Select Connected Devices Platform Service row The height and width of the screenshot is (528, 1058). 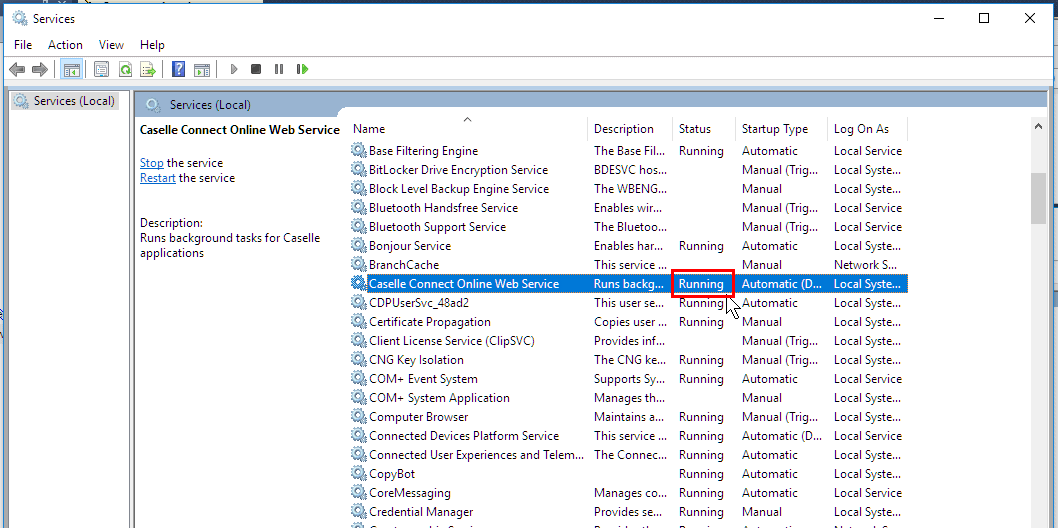tap(629, 436)
